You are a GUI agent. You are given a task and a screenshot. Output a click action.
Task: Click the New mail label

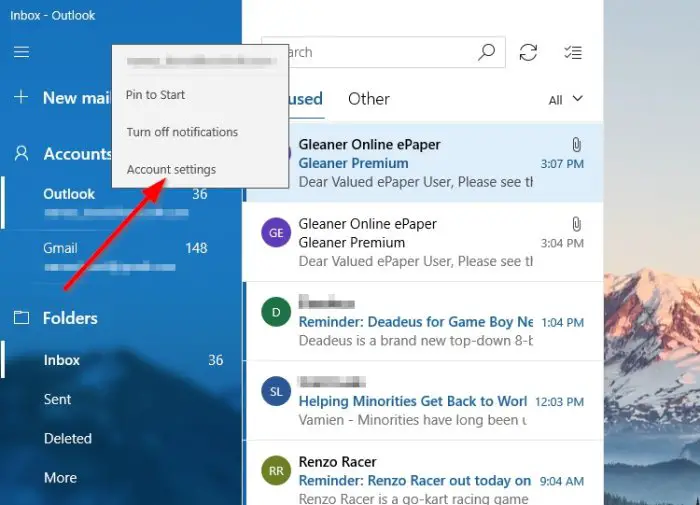pyautogui.click(x=77, y=98)
